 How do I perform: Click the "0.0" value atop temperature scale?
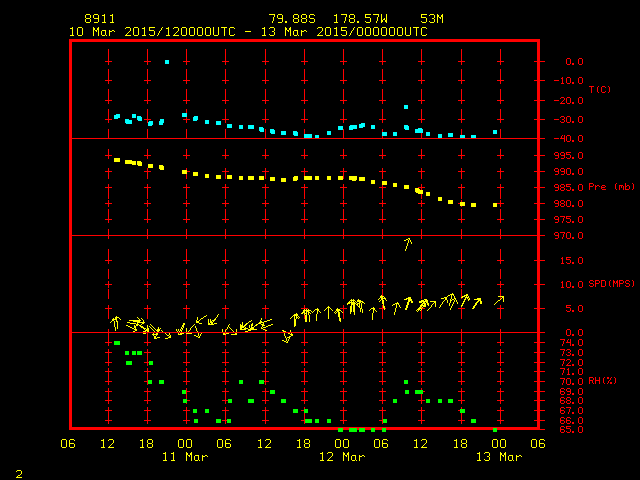click(x=574, y=62)
